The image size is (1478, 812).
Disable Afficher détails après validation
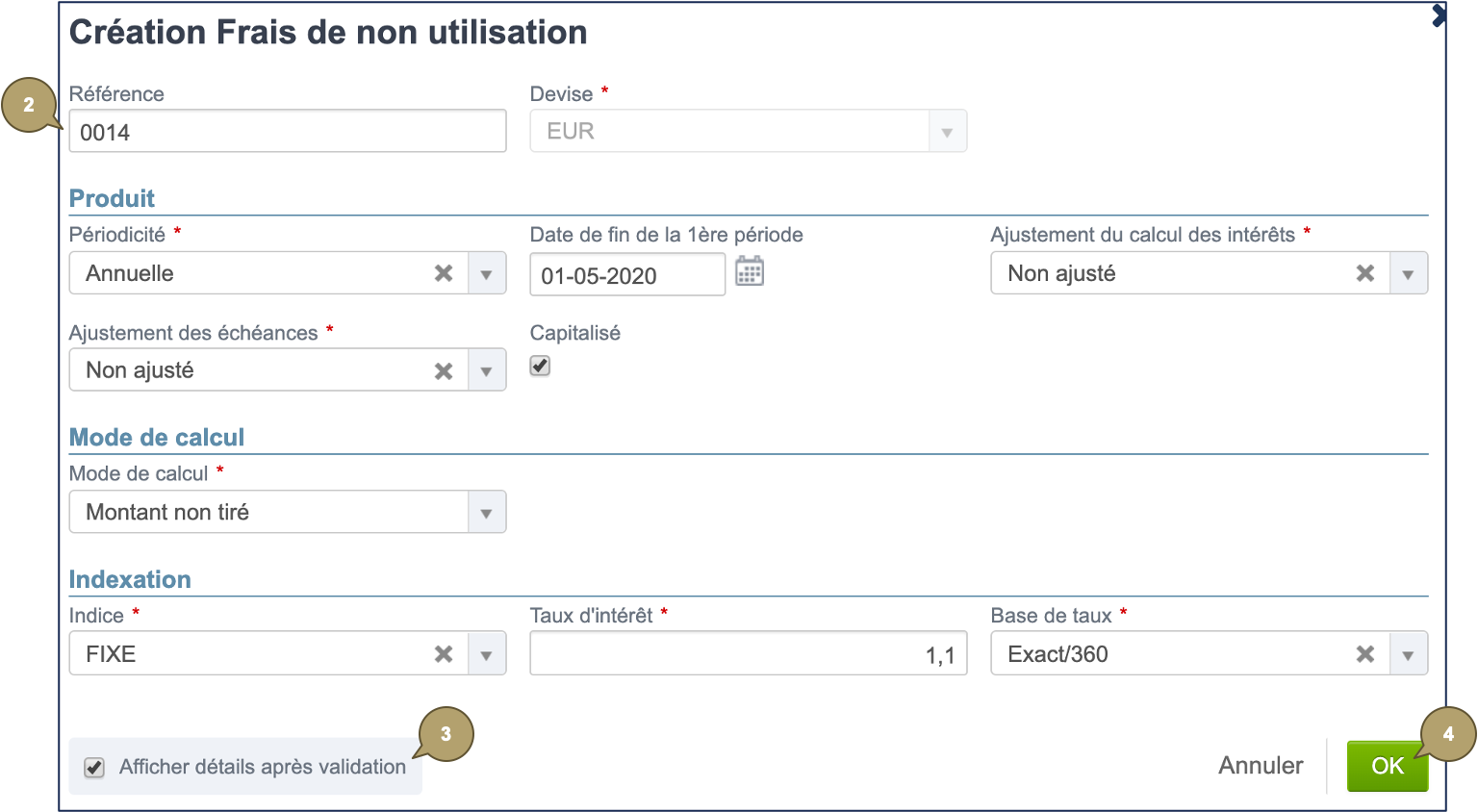point(93,767)
